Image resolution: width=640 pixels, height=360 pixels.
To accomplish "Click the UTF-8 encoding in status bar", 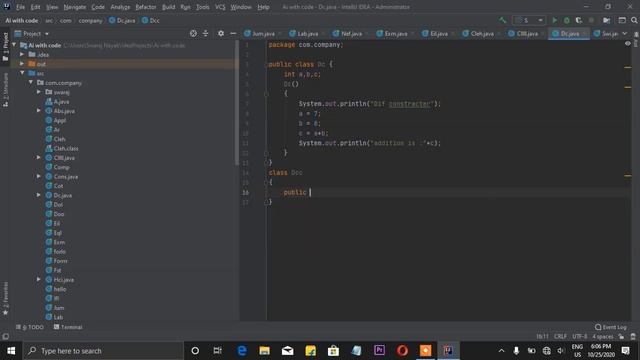I will (579, 337).
